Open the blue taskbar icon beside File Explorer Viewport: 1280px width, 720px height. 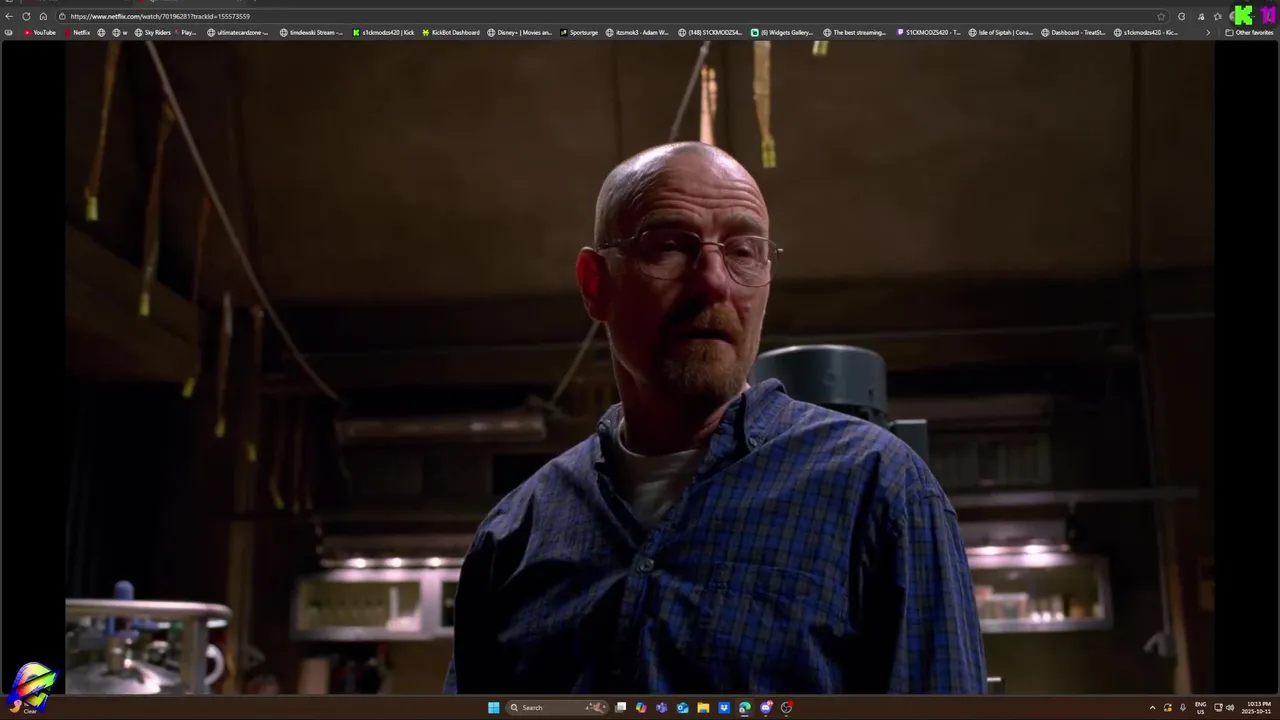pos(724,708)
